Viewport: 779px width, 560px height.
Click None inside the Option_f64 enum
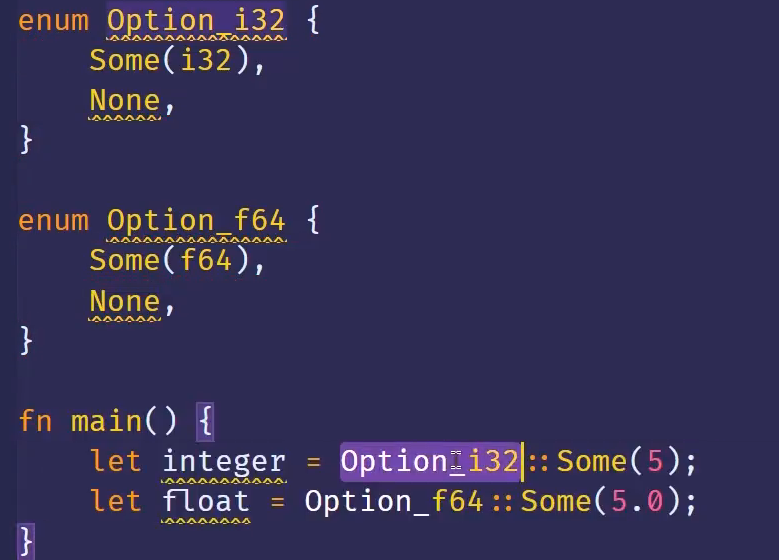[124, 301]
